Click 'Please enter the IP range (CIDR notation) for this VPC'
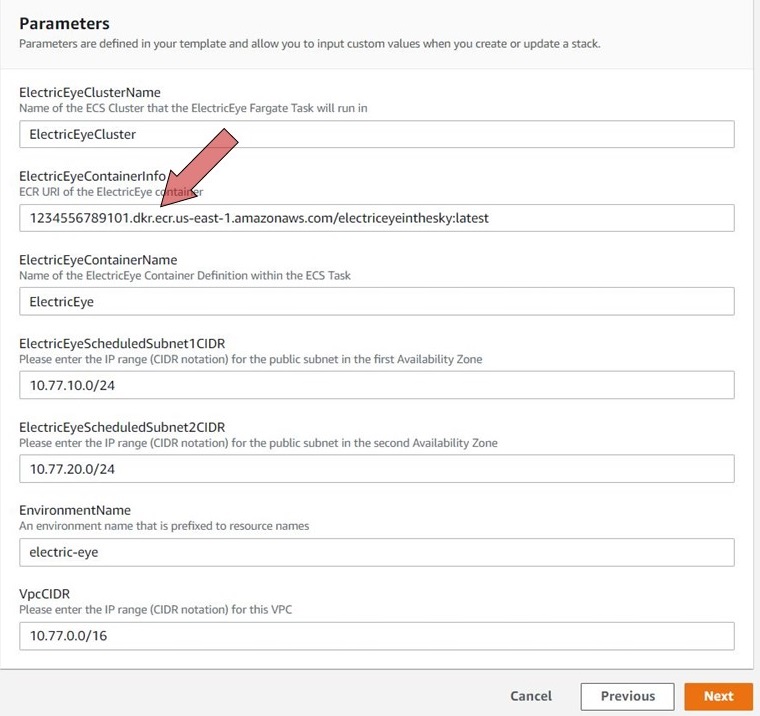The height and width of the screenshot is (716, 760). (x=156, y=609)
